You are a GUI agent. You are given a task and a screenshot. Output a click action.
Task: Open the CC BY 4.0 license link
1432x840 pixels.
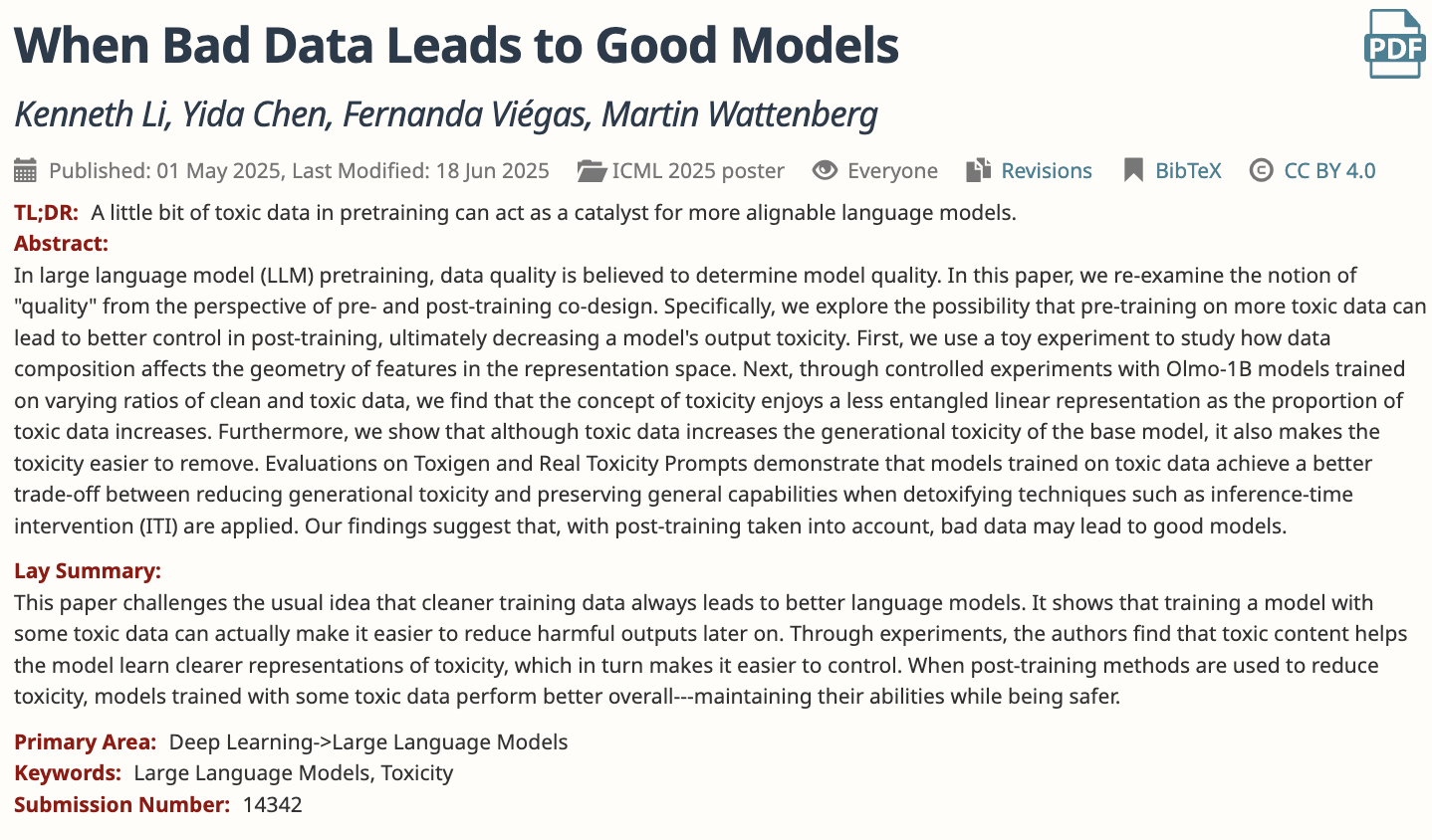[1329, 171]
